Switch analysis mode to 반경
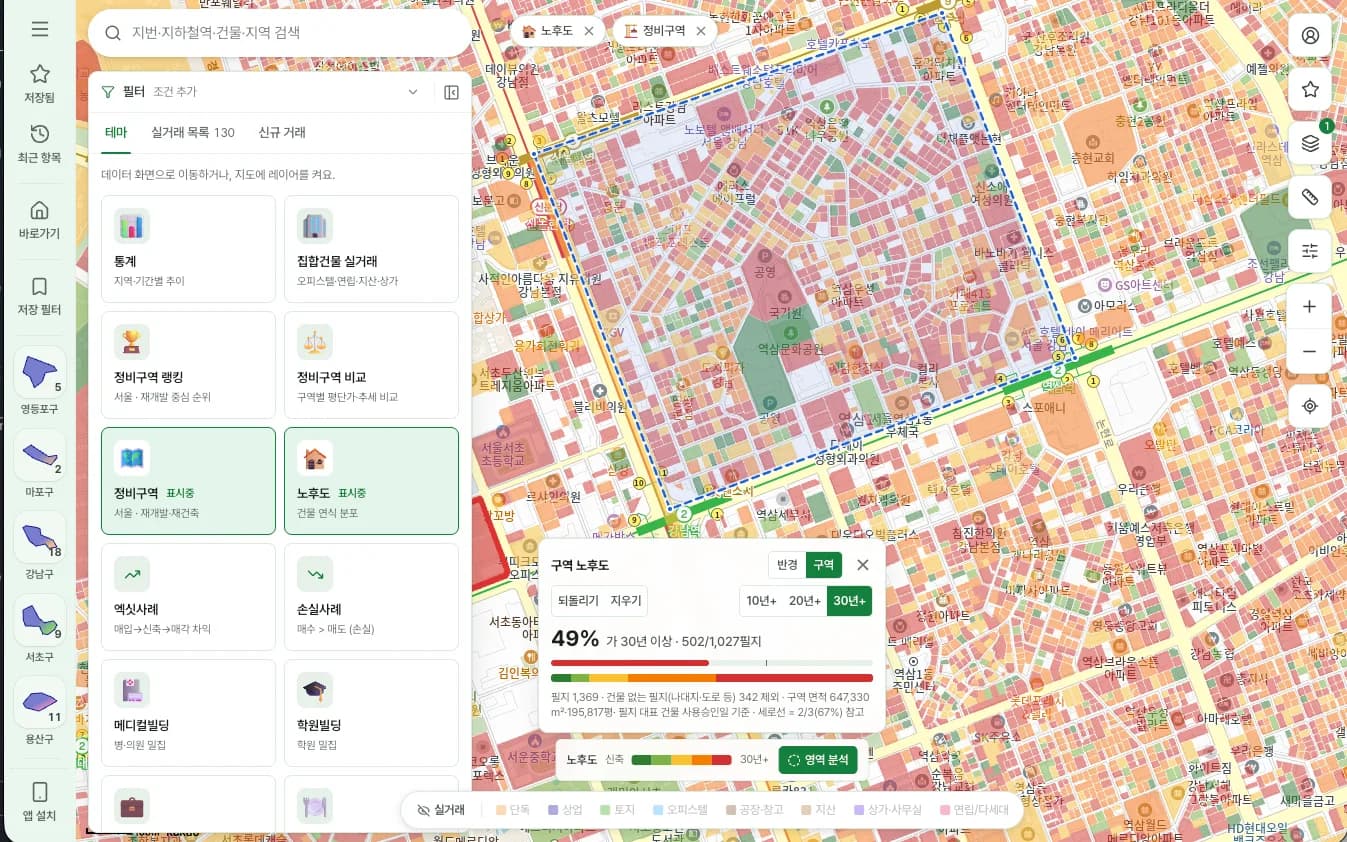Image resolution: width=1347 pixels, height=842 pixels. pyautogui.click(x=787, y=565)
